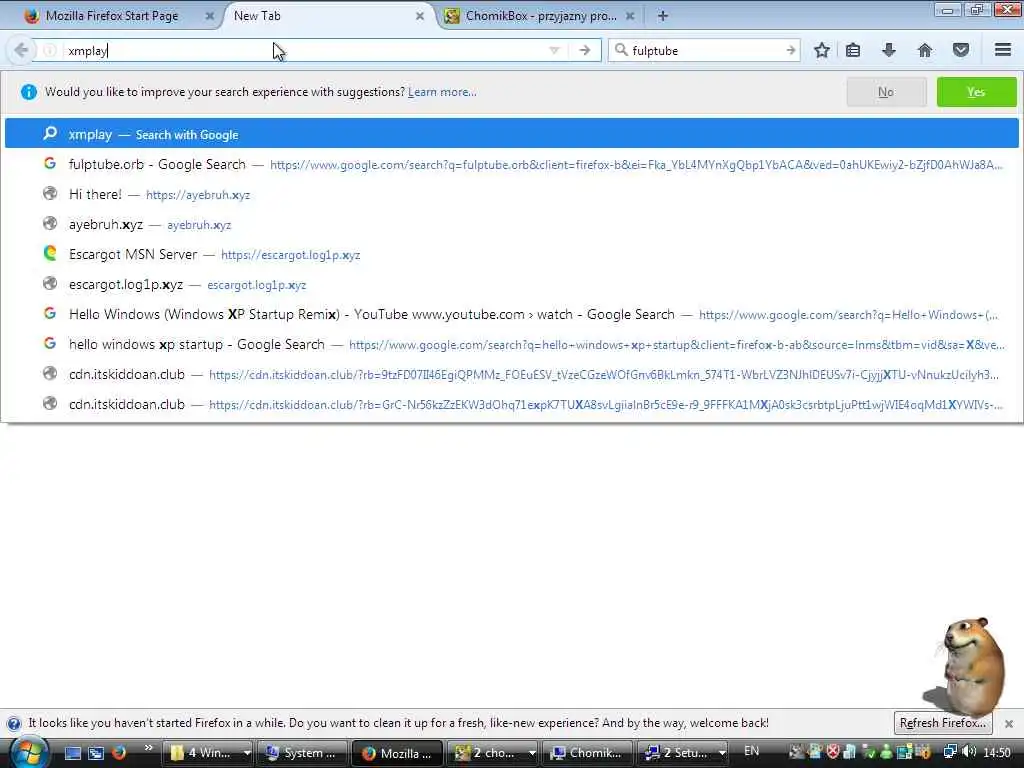Show bookmarks with the clipboard list icon
The width and height of the screenshot is (1024, 768).
click(853, 50)
